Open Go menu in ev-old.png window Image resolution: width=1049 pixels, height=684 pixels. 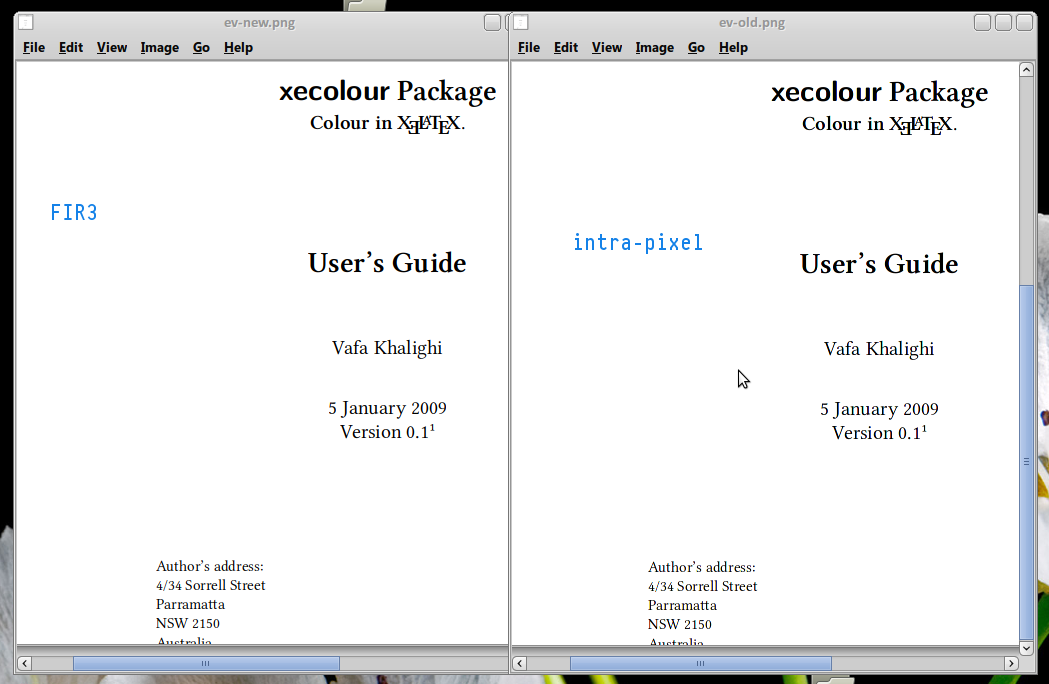(x=696, y=47)
